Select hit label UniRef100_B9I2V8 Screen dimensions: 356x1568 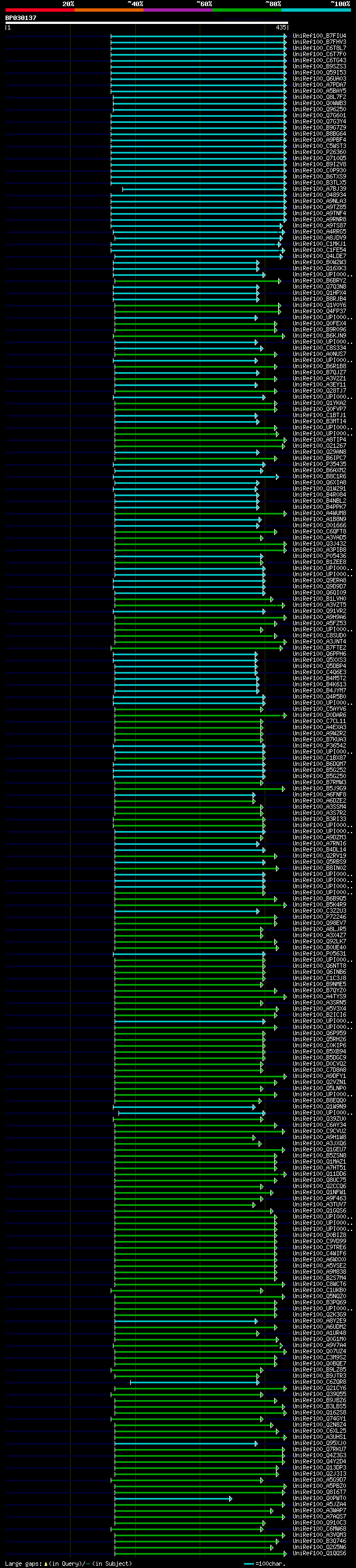click(319, 164)
